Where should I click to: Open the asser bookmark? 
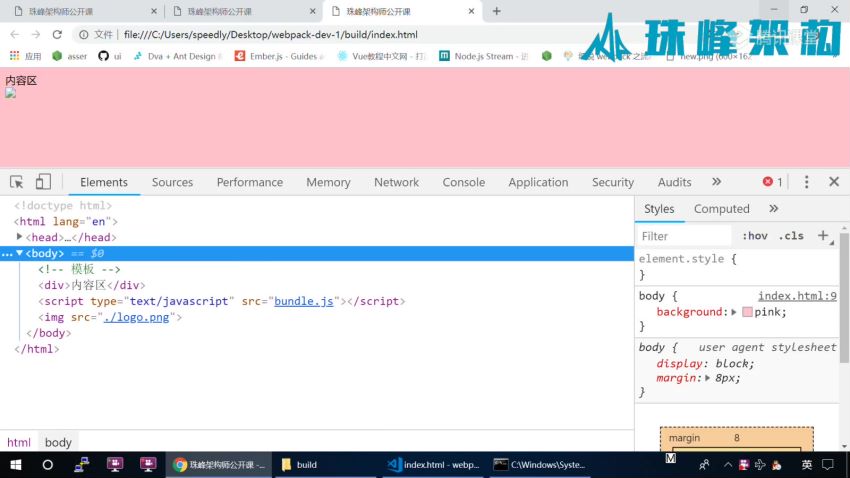[69, 56]
